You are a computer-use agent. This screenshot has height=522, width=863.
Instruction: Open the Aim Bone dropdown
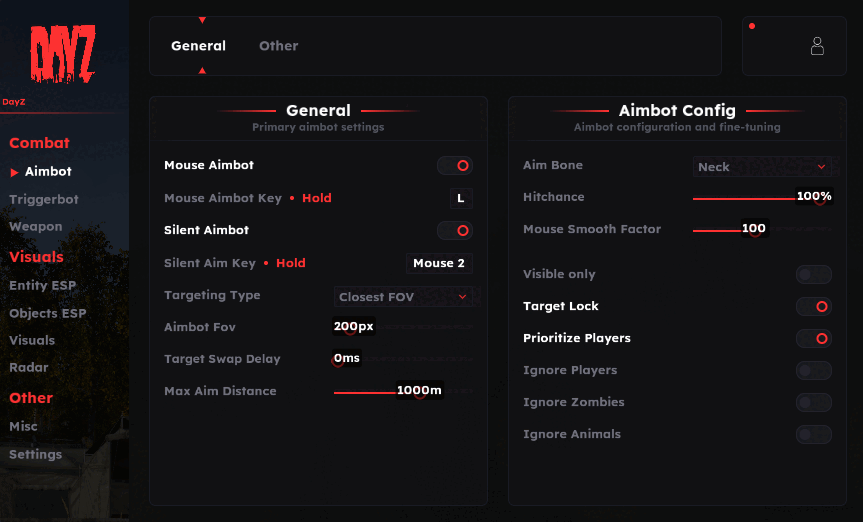click(x=763, y=167)
